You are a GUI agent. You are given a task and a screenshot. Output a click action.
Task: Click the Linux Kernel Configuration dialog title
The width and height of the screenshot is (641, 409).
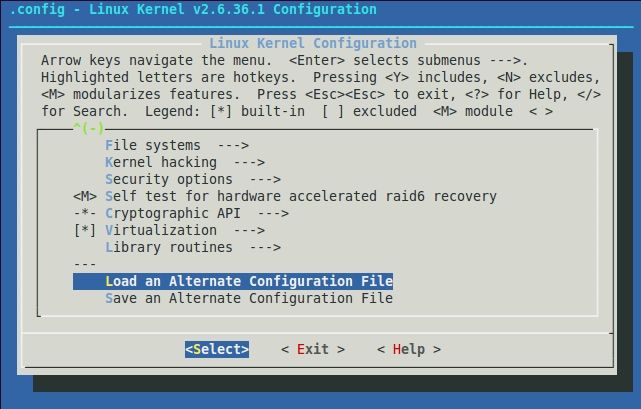[x=313, y=43]
